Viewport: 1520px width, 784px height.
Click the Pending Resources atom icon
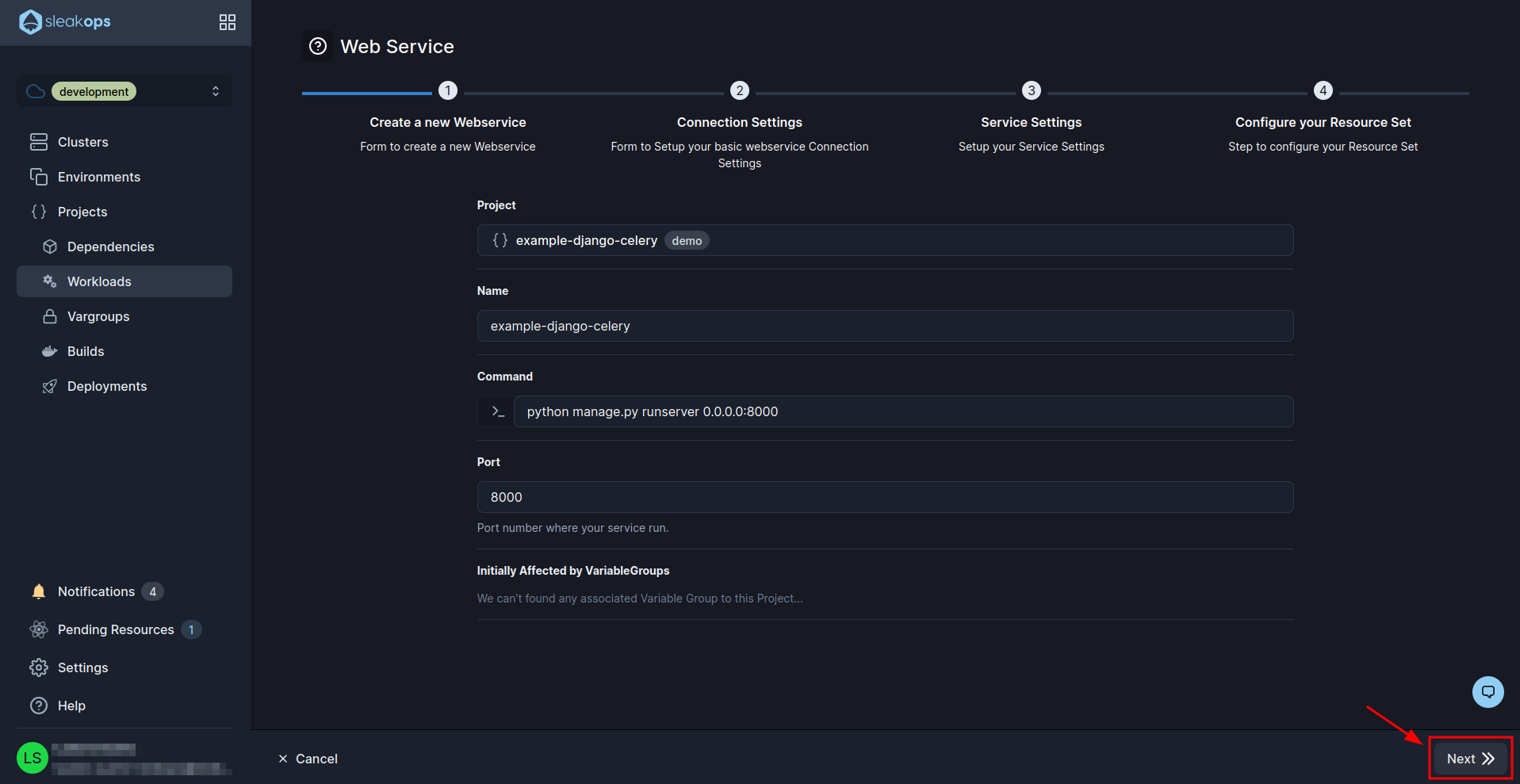39,629
